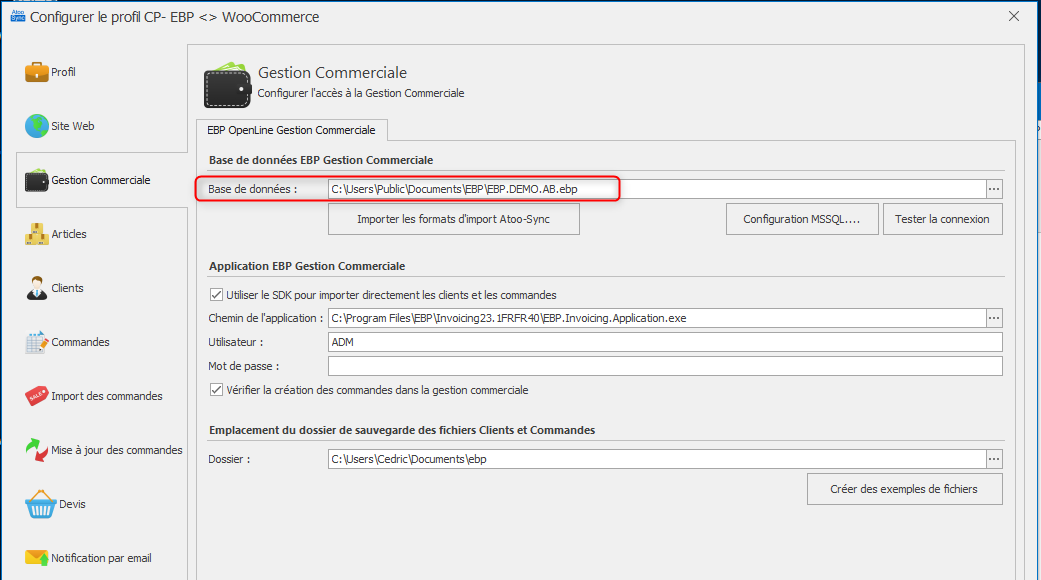Click the Mot de passe field
This screenshot has width=1041, height=580.
pos(665,366)
